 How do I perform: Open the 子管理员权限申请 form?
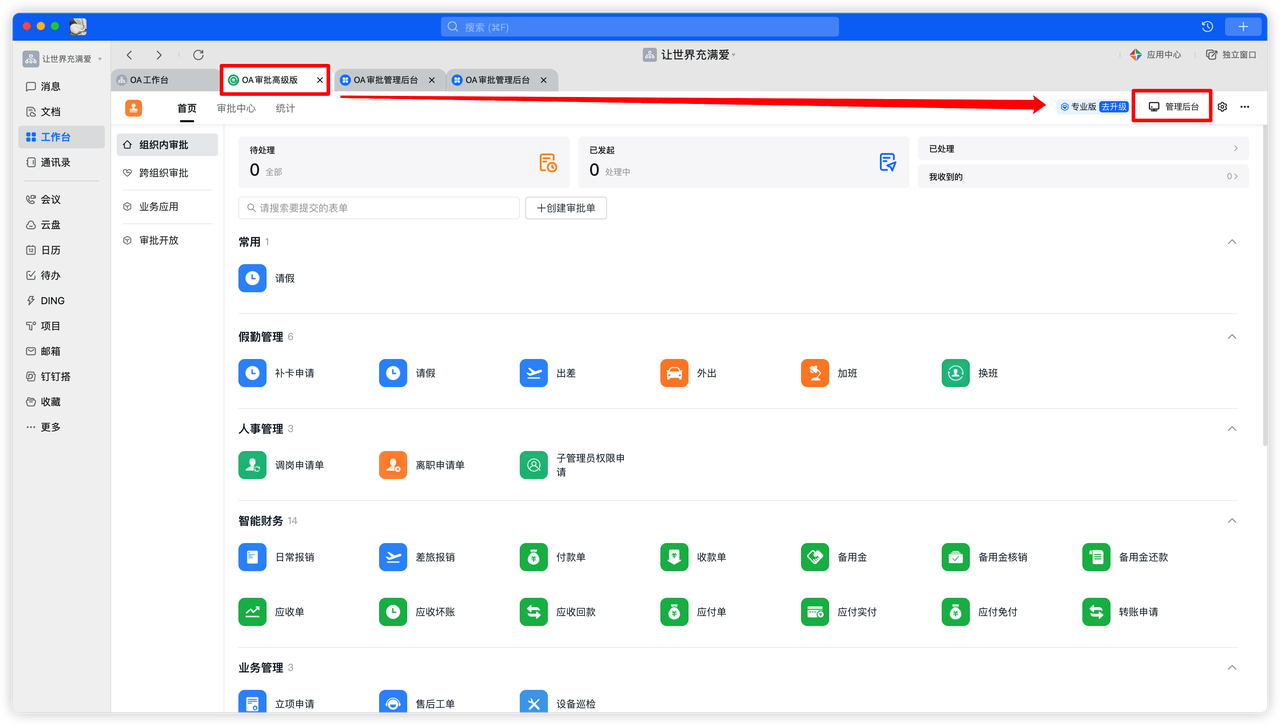click(534, 465)
